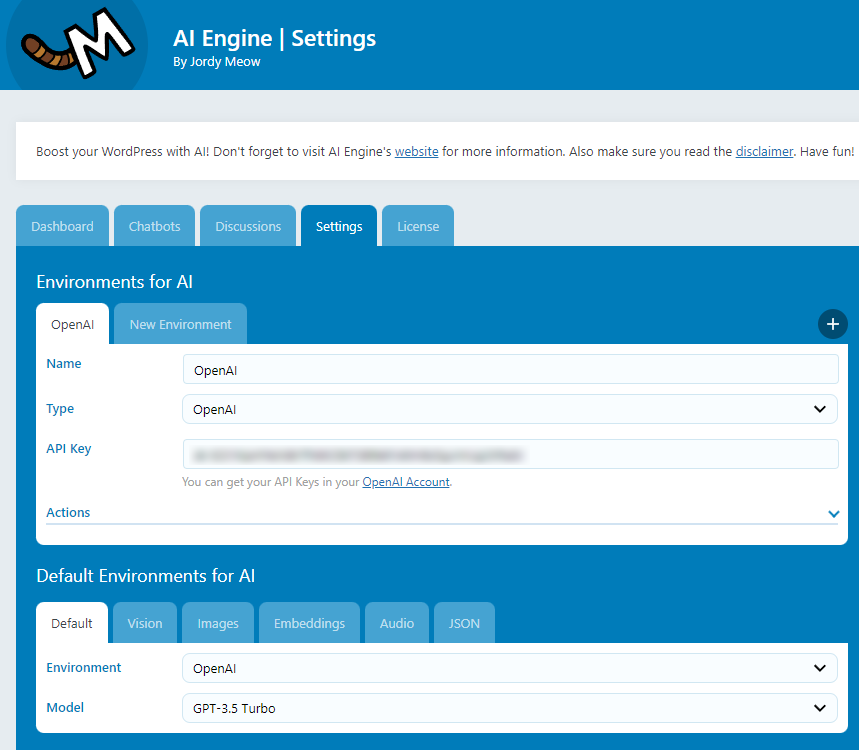Image resolution: width=859 pixels, height=750 pixels.
Task: Select the OpenAI environment tab
Action: tap(72, 324)
